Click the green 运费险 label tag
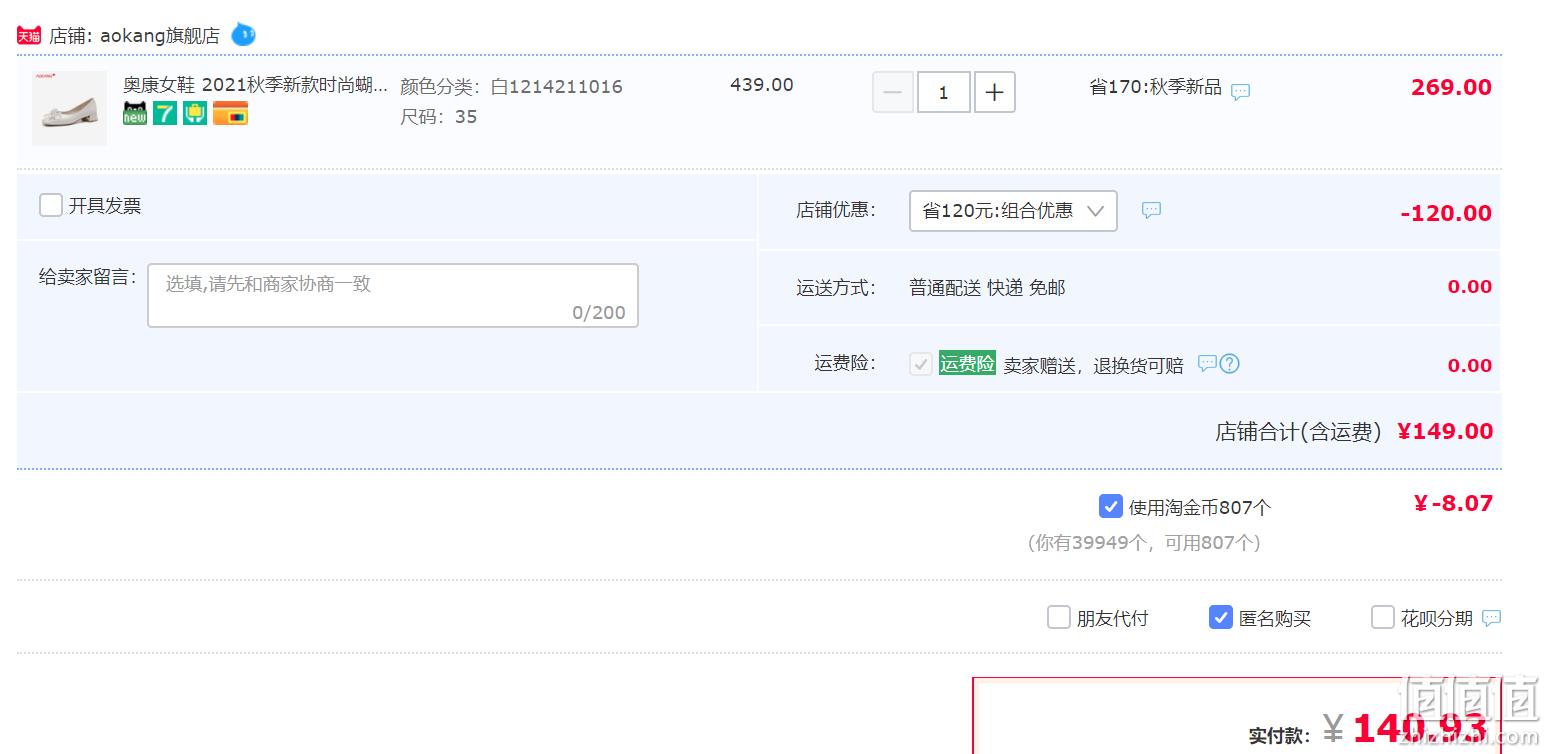This screenshot has height=754, width=1548. (x=967, y=363)
